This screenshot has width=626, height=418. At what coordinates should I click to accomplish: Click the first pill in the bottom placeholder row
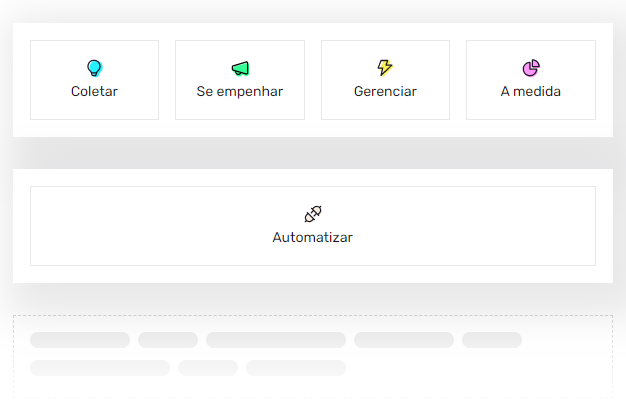point(100,368)
